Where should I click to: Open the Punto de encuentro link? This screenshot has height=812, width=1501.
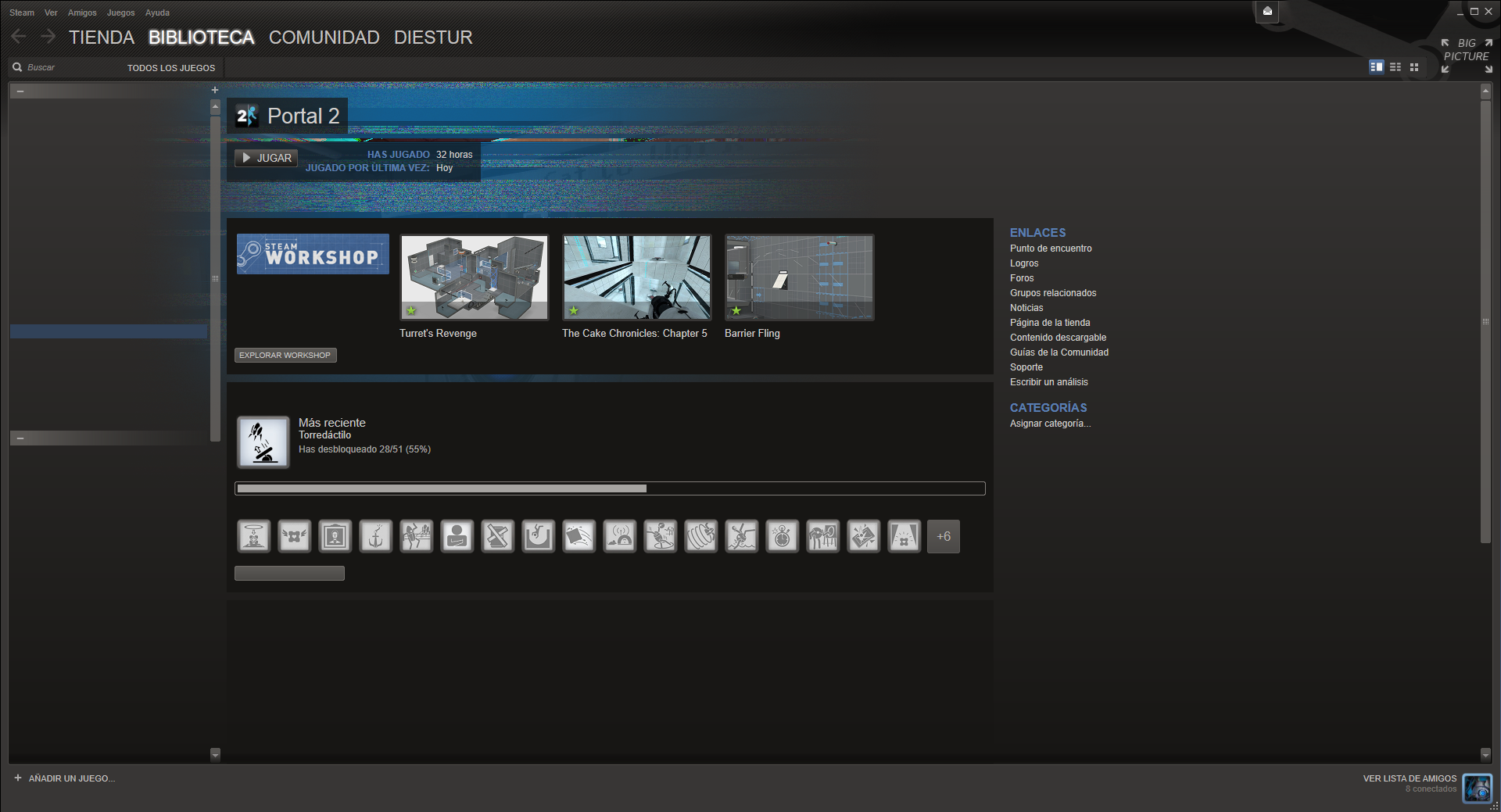[x=1051, y=249]
